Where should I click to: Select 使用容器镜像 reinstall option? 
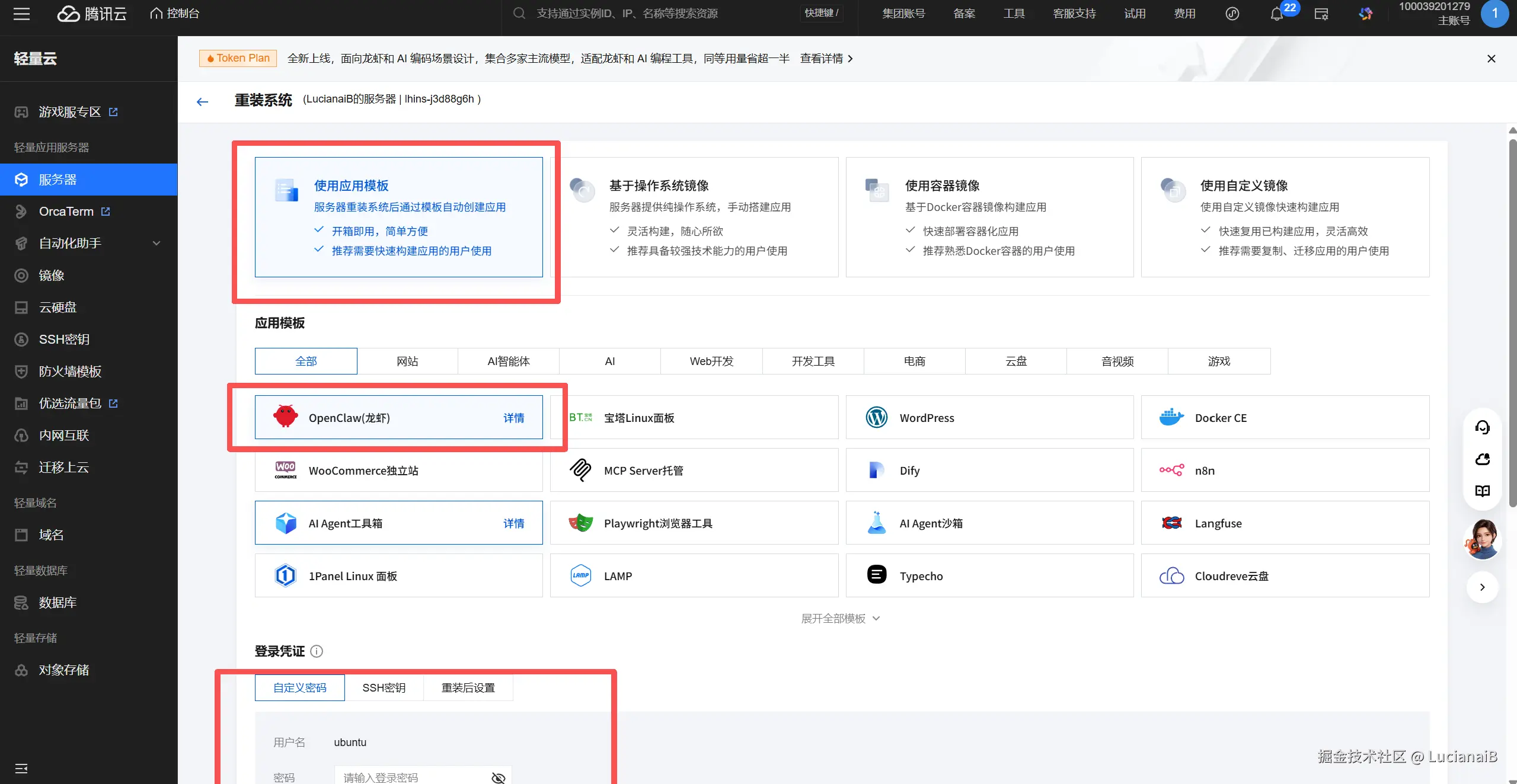989,217
